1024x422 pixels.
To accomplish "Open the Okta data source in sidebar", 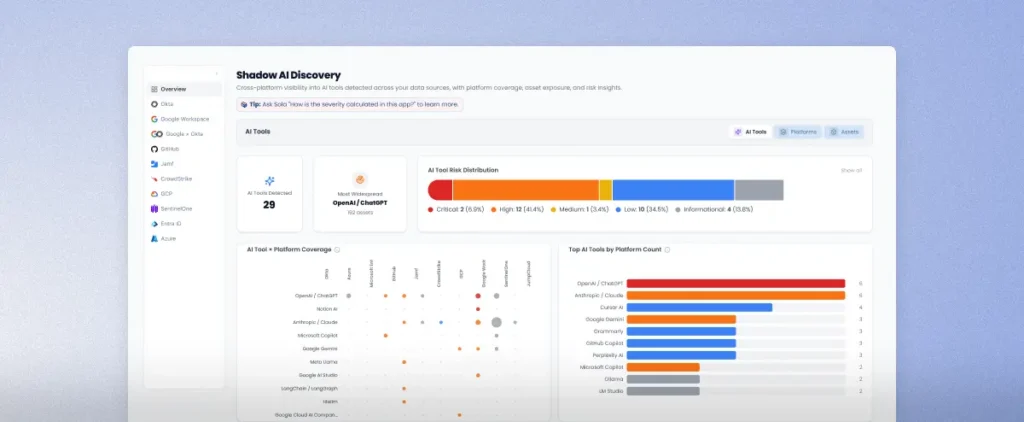I will [x=166, y=104].
